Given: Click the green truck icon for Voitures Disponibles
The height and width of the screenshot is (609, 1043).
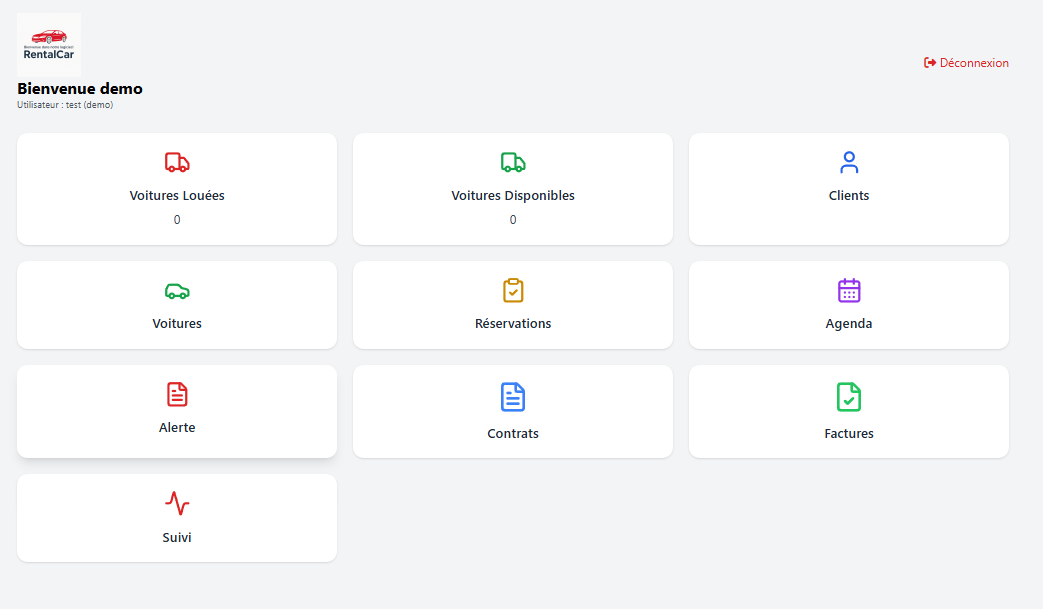Looking at the screenshot, I should click(x=513, y=162).
